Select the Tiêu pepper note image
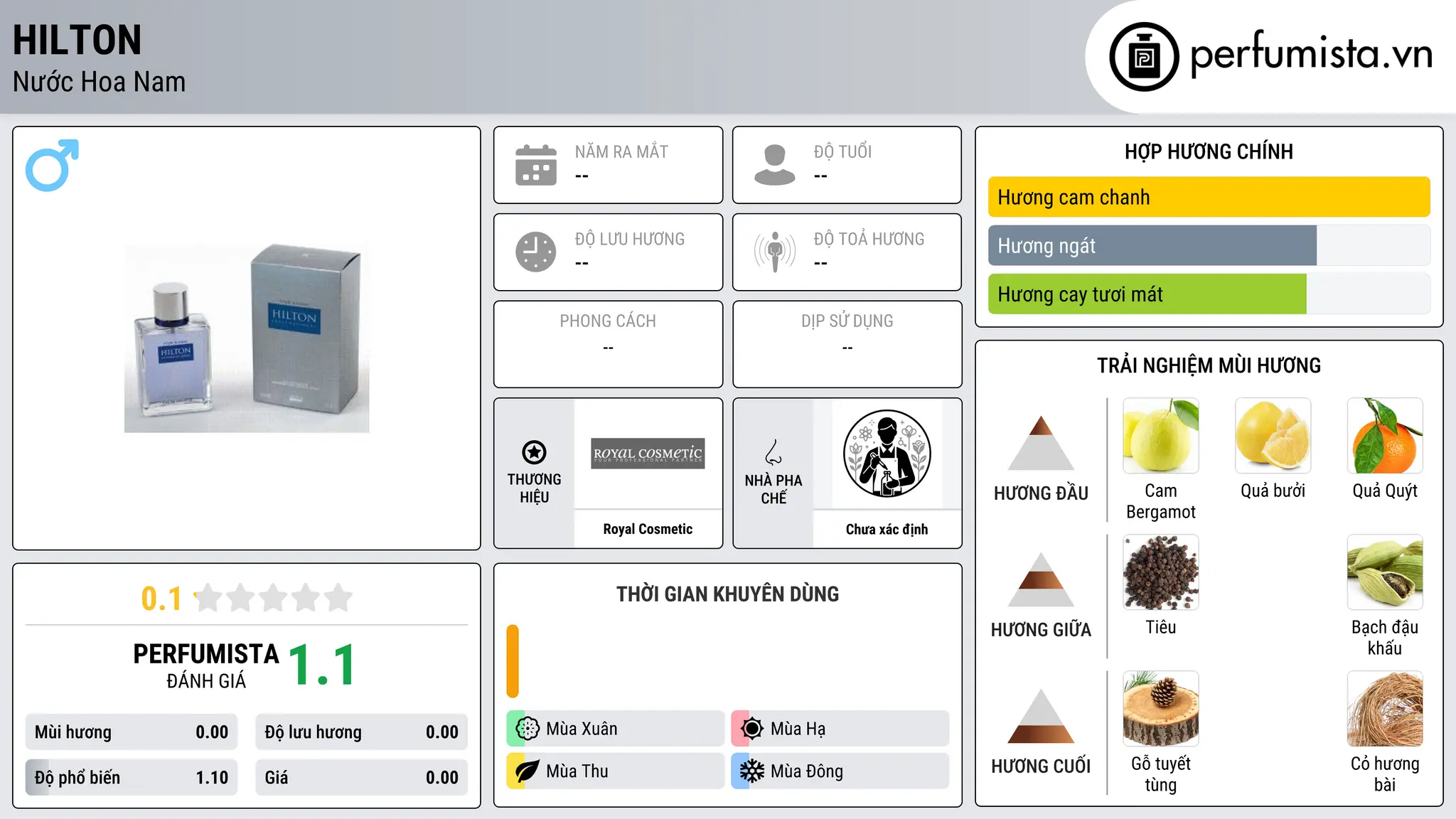 tap(1161, 572)
